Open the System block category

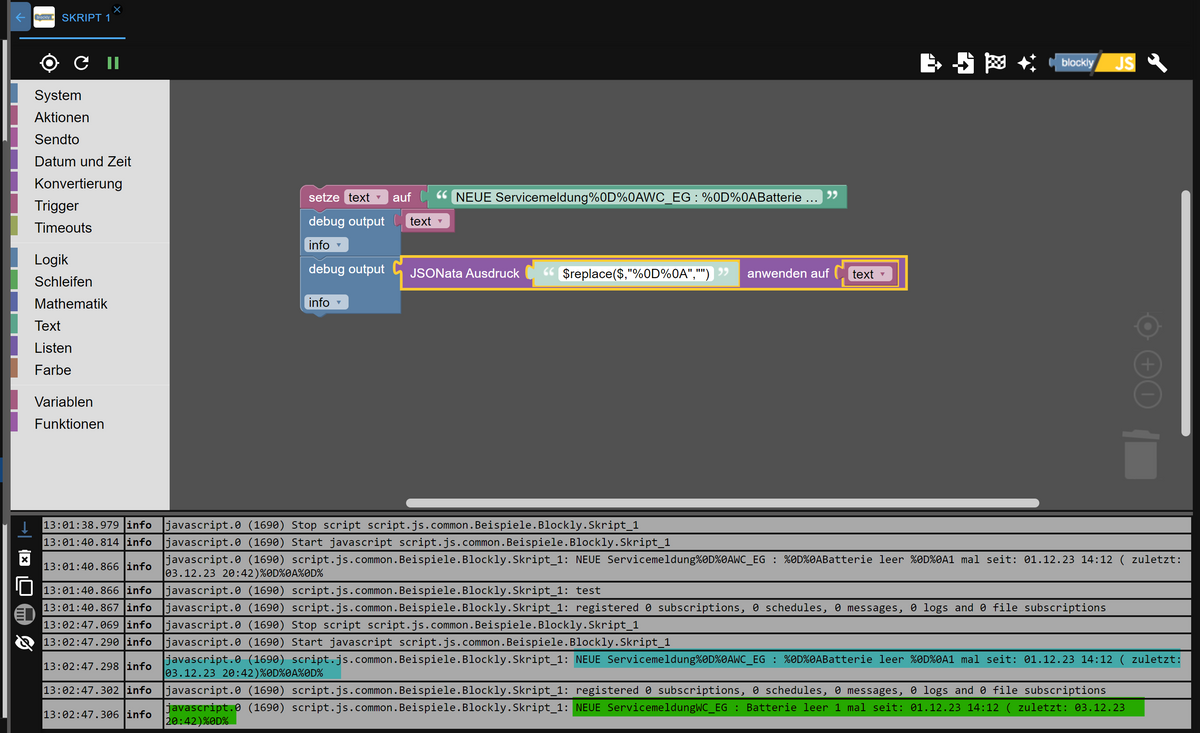pos(58,95)
